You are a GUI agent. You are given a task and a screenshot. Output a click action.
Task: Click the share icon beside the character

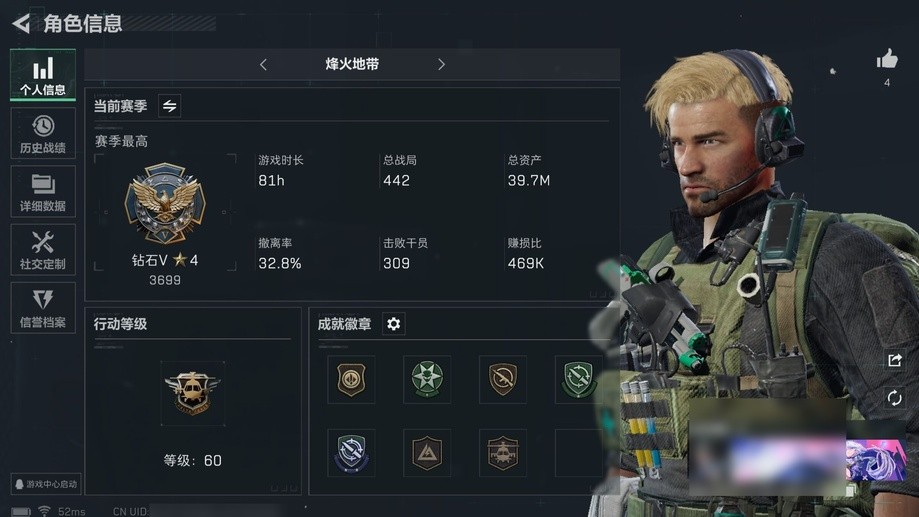[894, 360]
